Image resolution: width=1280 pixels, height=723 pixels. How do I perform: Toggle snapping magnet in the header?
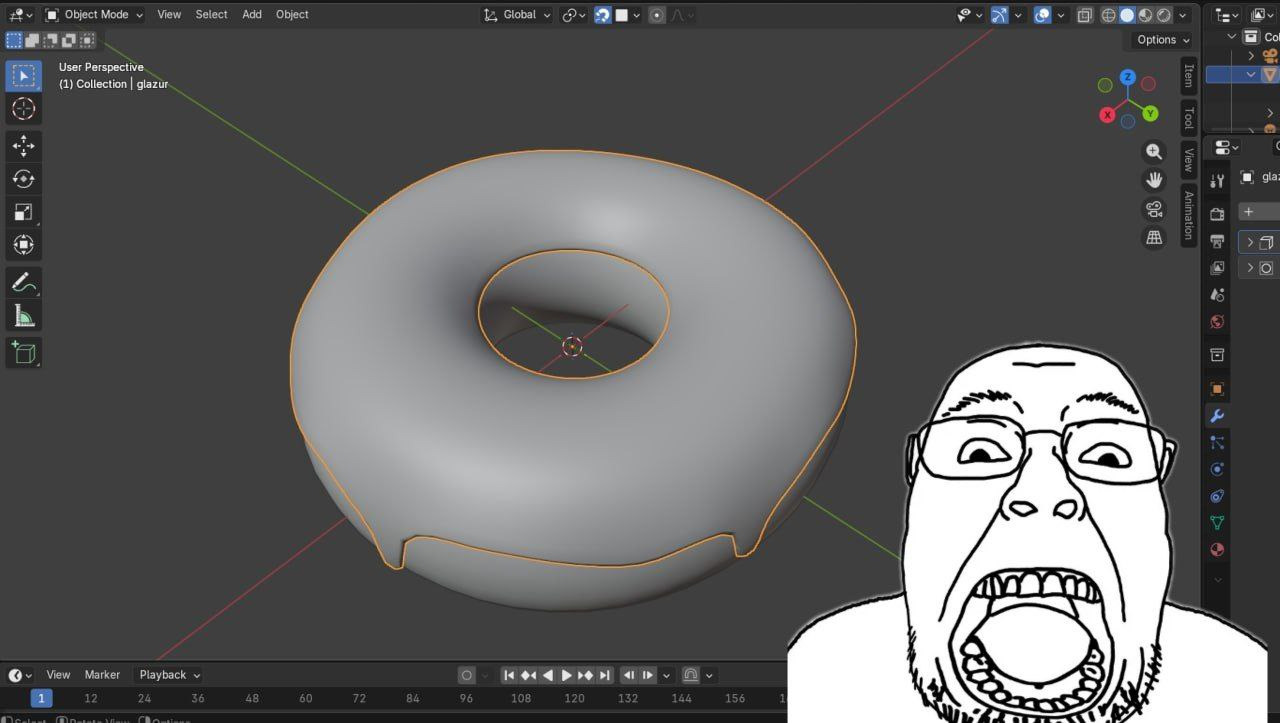click(x=603, y=15)
